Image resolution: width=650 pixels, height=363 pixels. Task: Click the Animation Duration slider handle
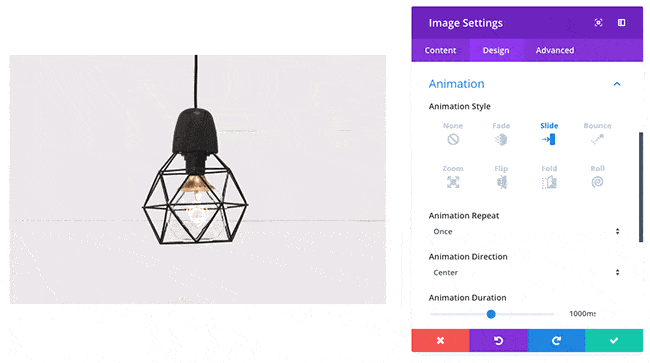pos(491,314)
